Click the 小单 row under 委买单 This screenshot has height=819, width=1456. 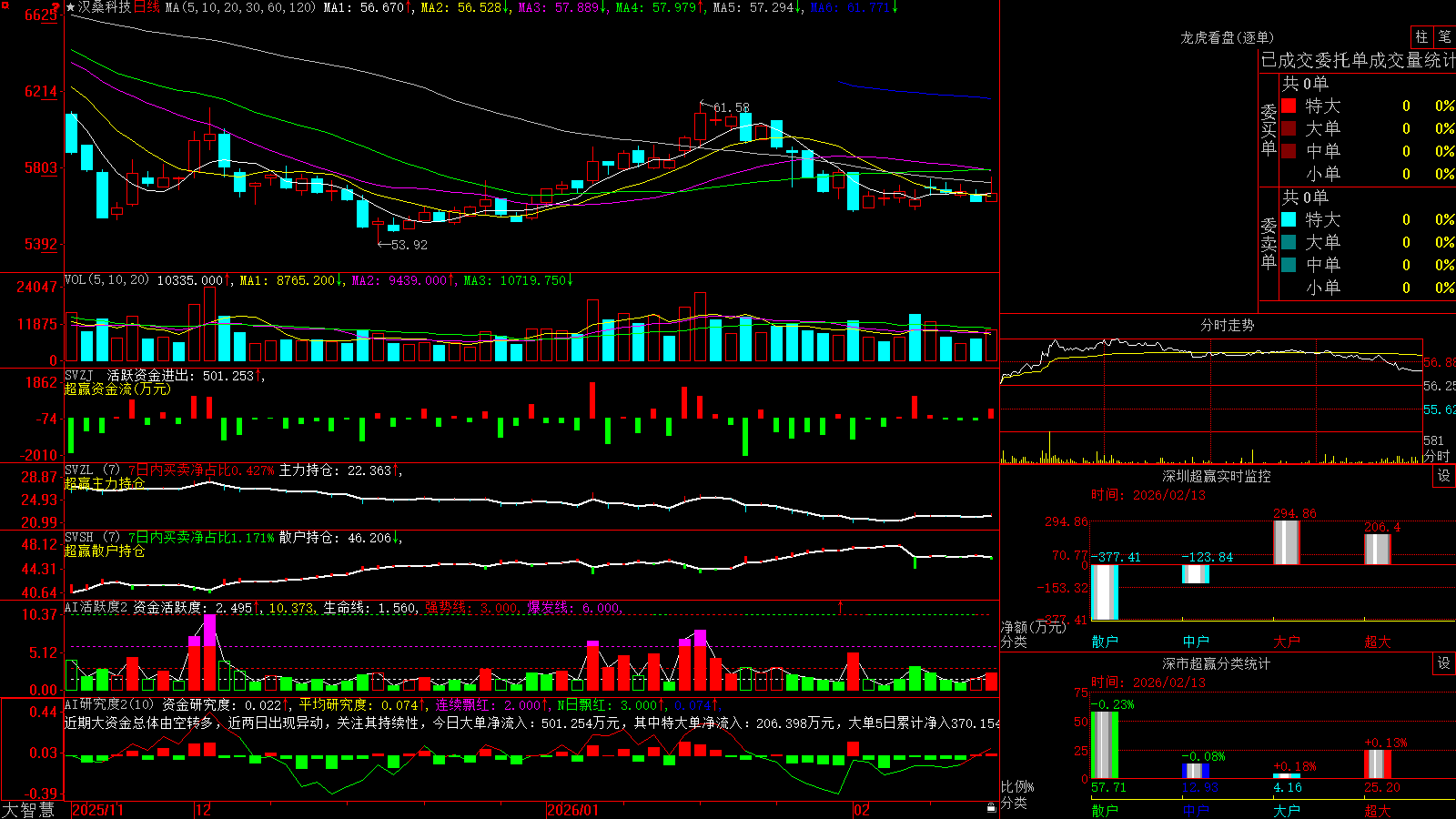click(x=1369, y=174)
